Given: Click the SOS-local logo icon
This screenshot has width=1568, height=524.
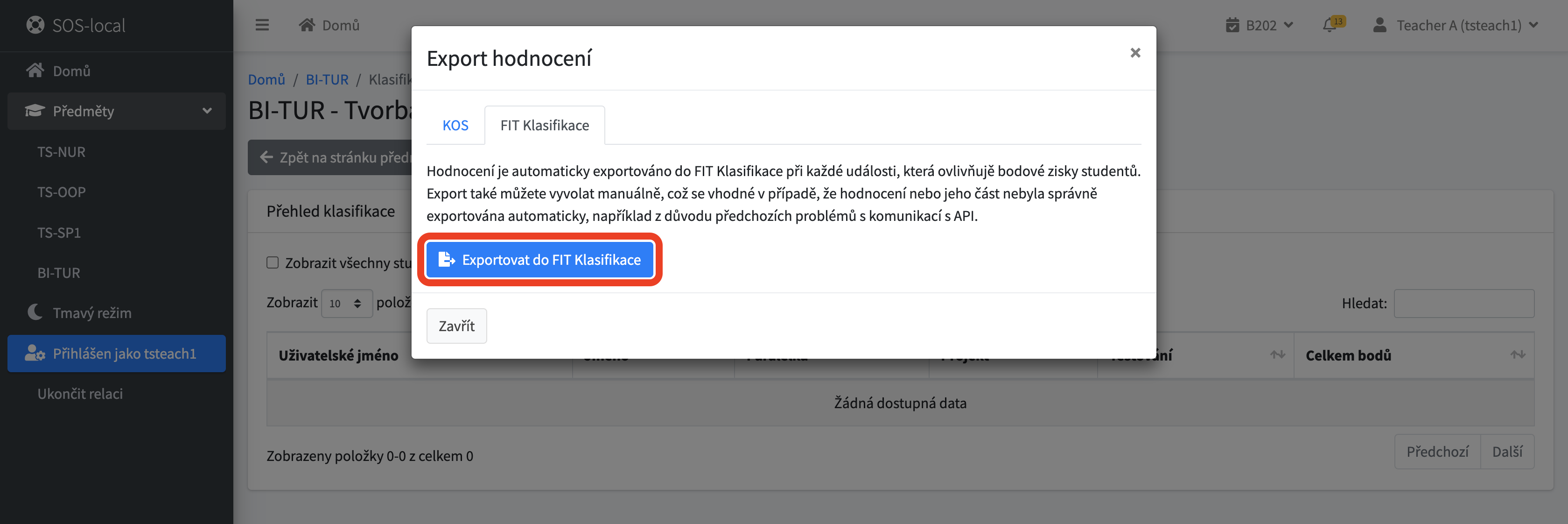Looking at the screenshot, I should coord(35,25).
